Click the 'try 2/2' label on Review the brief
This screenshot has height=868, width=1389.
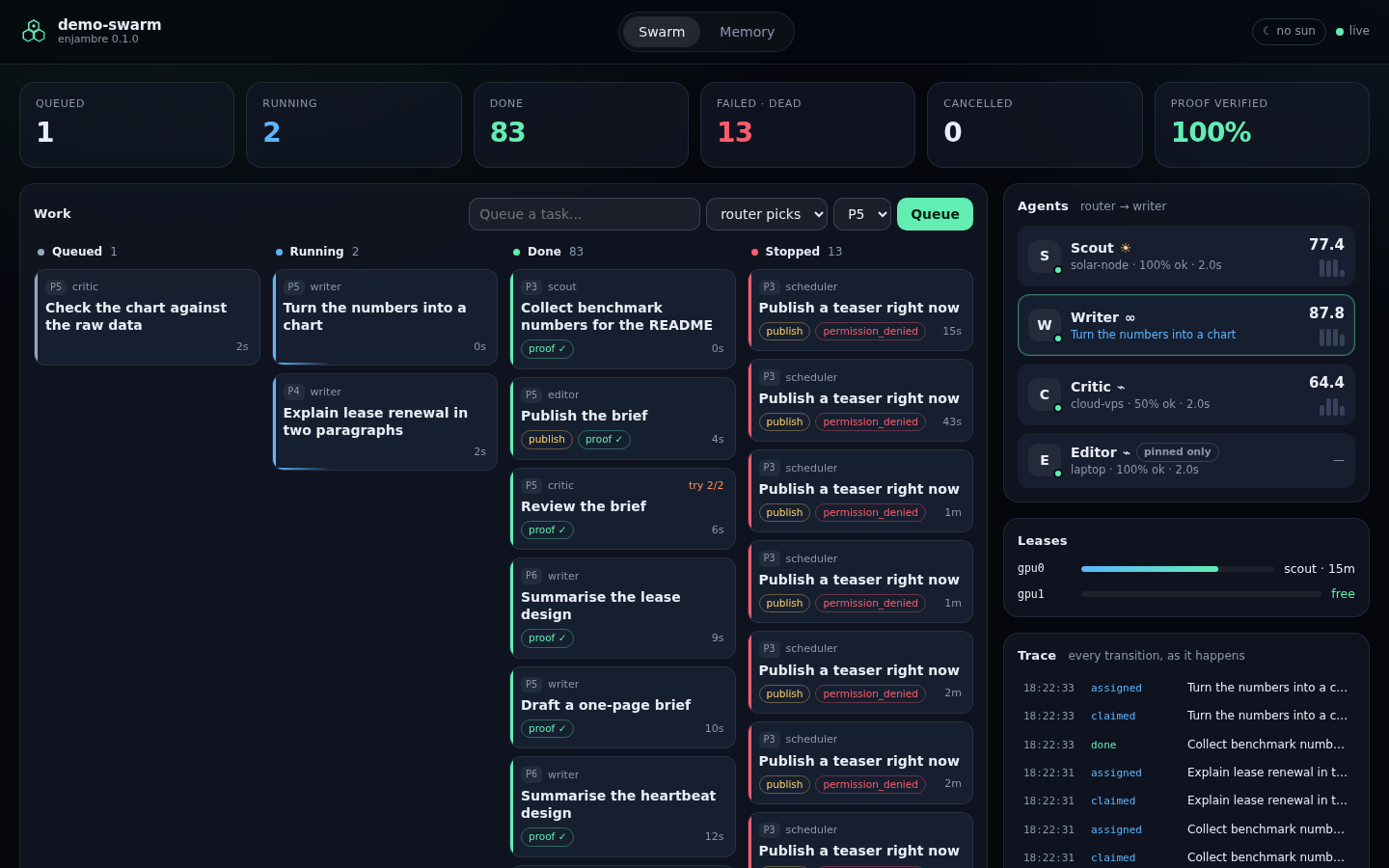point(706,485)
